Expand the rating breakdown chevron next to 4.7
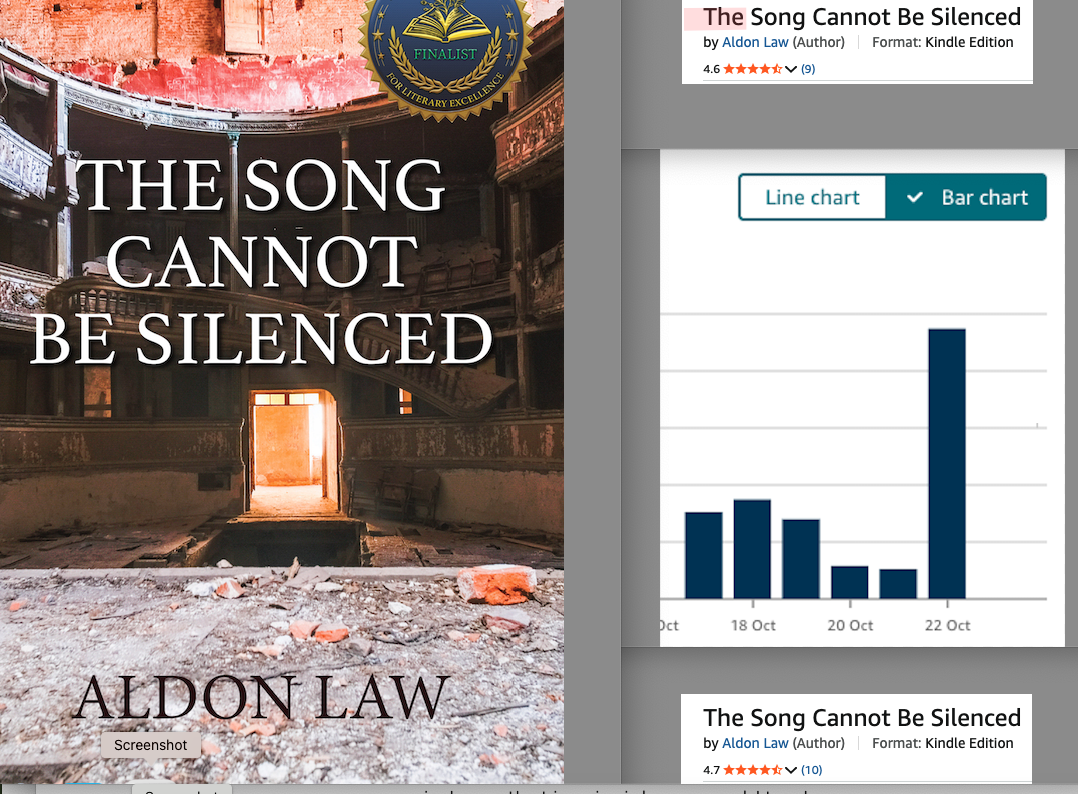This screenshot has width=1078, height=794. click(x=791, y=770)
